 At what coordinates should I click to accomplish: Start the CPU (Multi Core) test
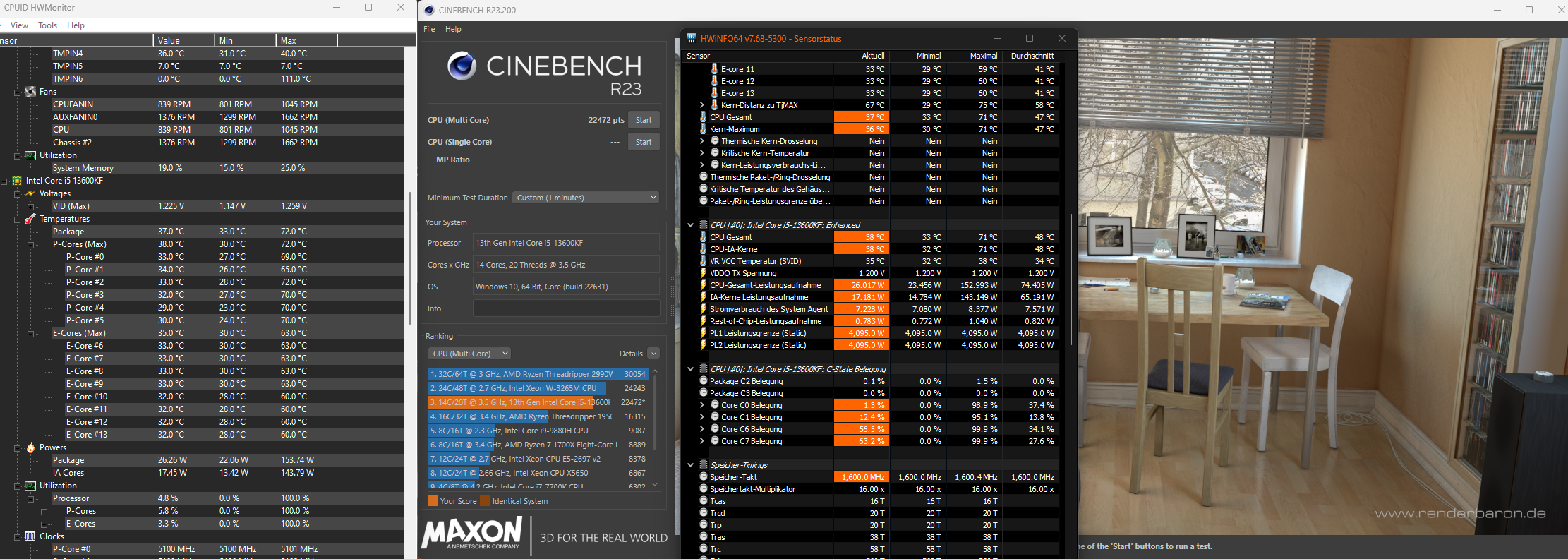pos(644,120)
